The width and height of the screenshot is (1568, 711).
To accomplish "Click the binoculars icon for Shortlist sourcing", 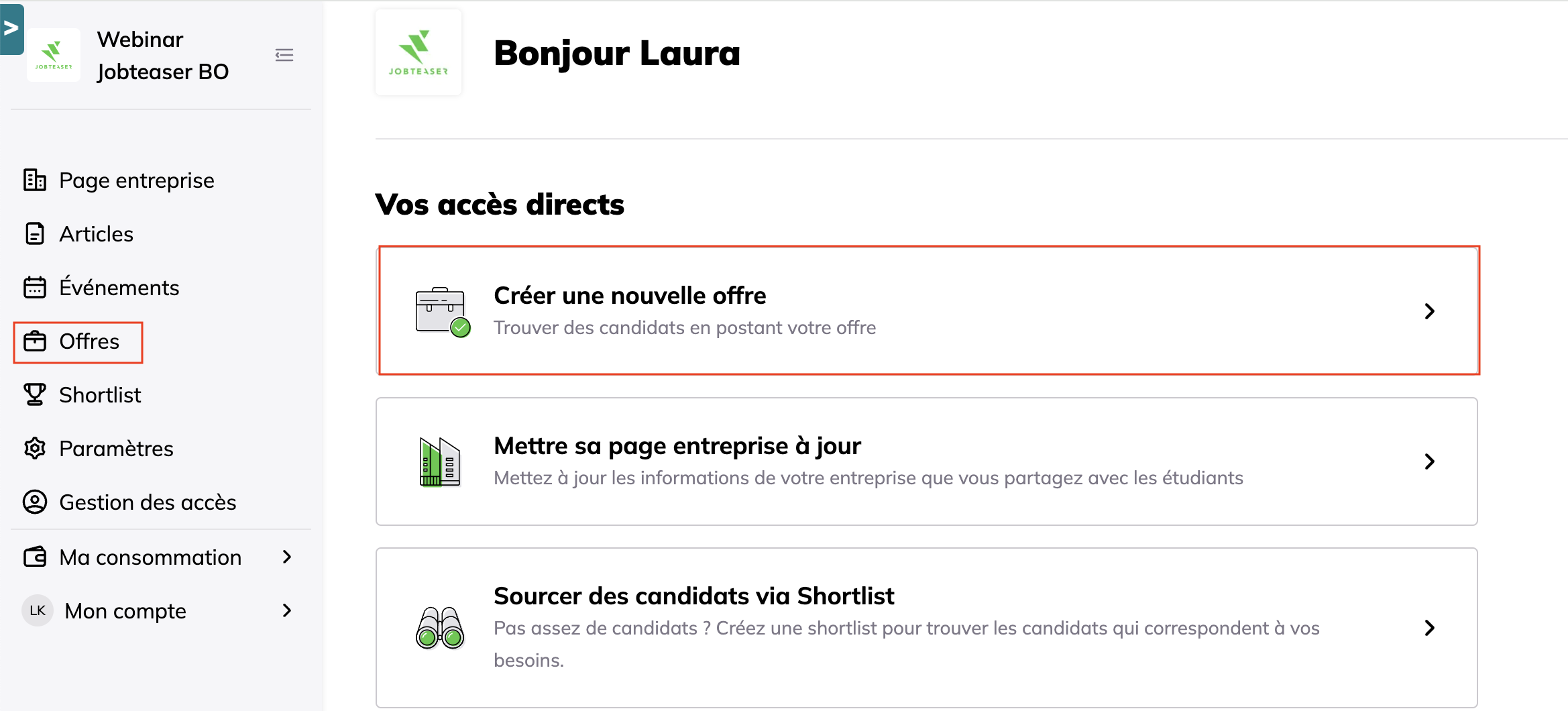I will point(440,628).
